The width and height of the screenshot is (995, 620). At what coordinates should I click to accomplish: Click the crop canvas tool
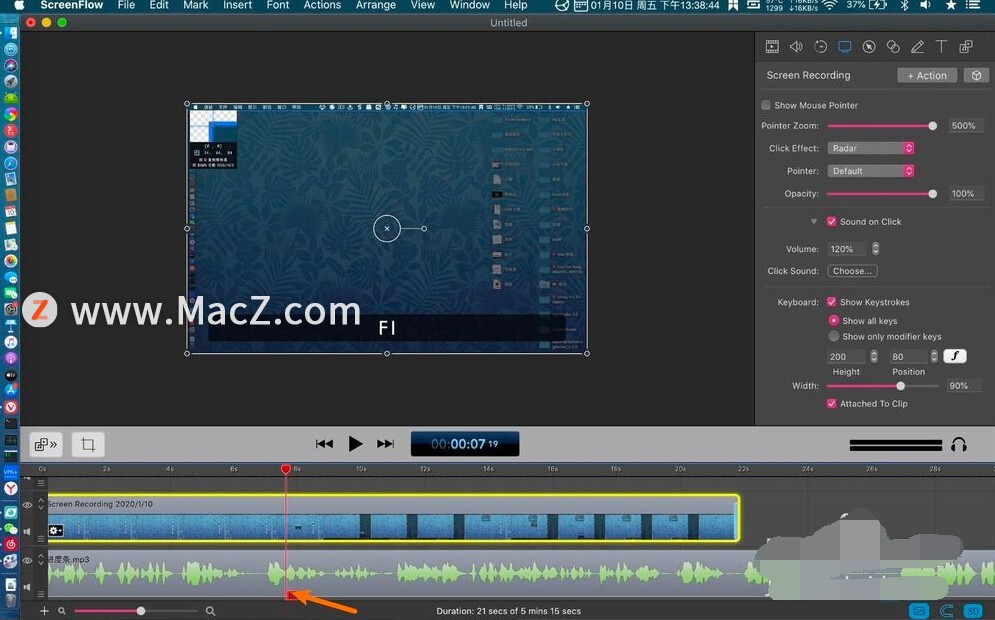(x=88, y=444)
